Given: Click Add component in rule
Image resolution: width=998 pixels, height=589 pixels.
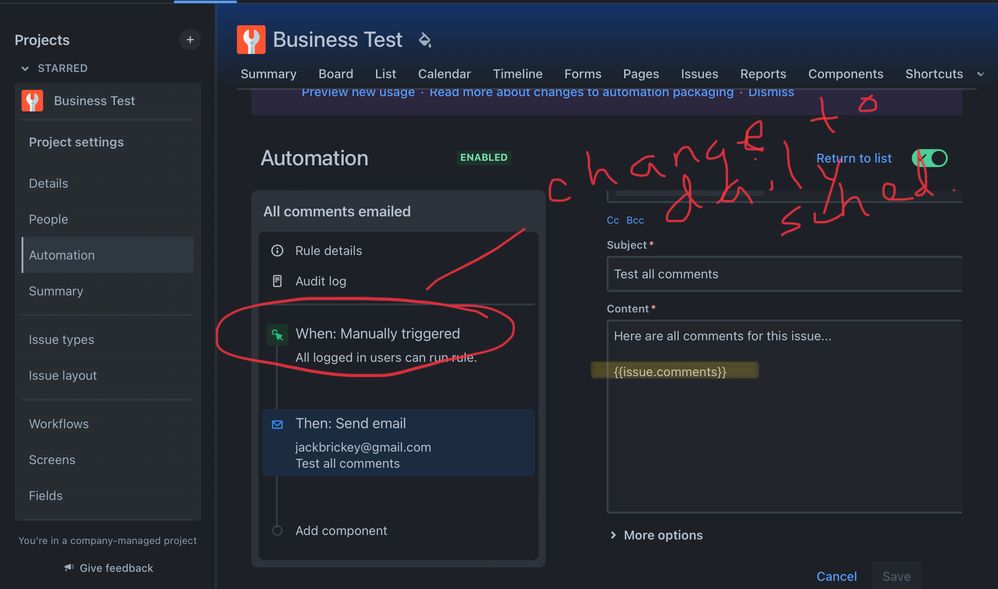Looking at the screenshot, I should [x=341, y=530].
